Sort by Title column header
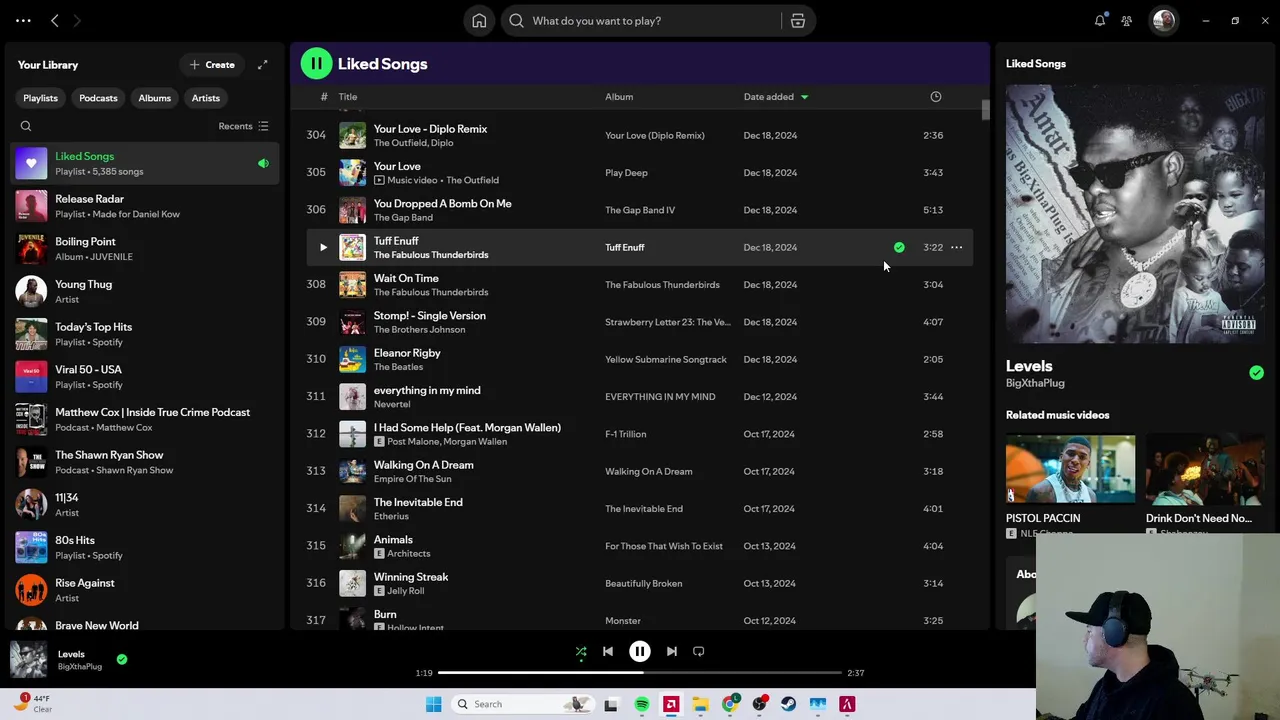Screen dimensions: 1280x720 pos(348,97)
